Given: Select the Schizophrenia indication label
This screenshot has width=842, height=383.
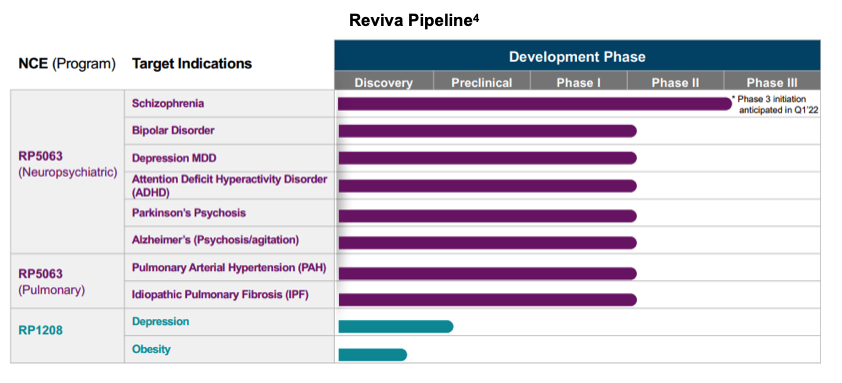Looking at the screenshot, I should pos(168,103).
